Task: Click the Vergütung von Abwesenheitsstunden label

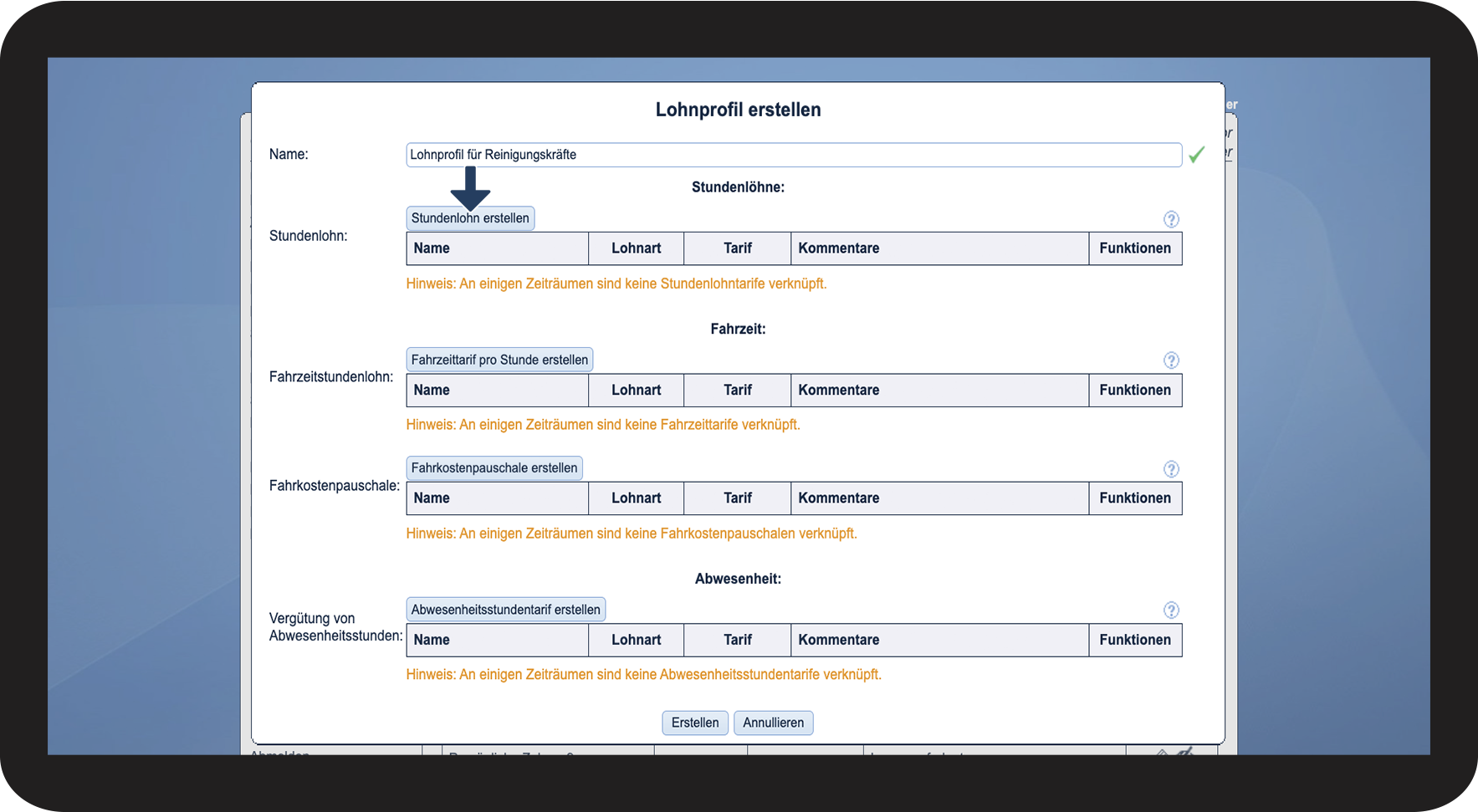Action: [x=336, y=627]
